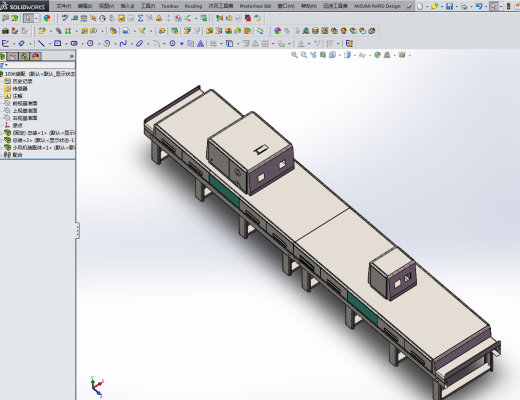Click the Zoom to Fit magnifier icon

pos(294,55)
